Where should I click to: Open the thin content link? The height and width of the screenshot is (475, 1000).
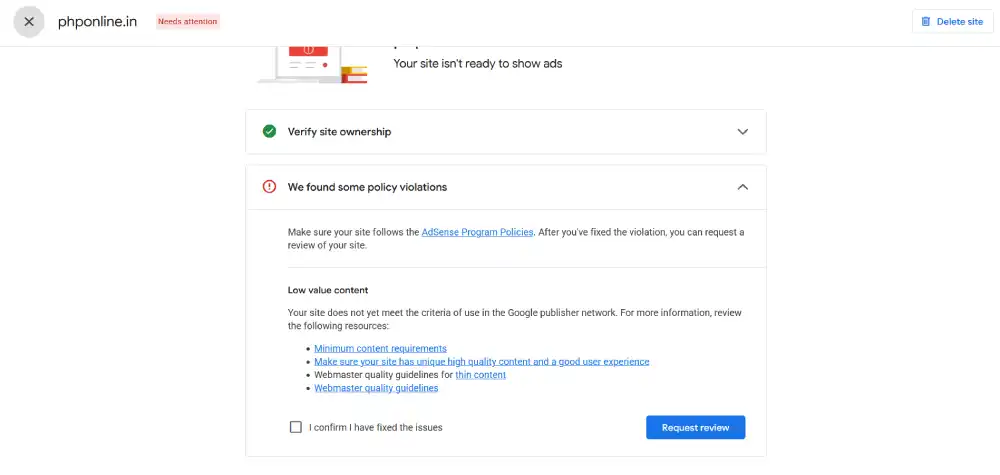(x=480, y=375)
